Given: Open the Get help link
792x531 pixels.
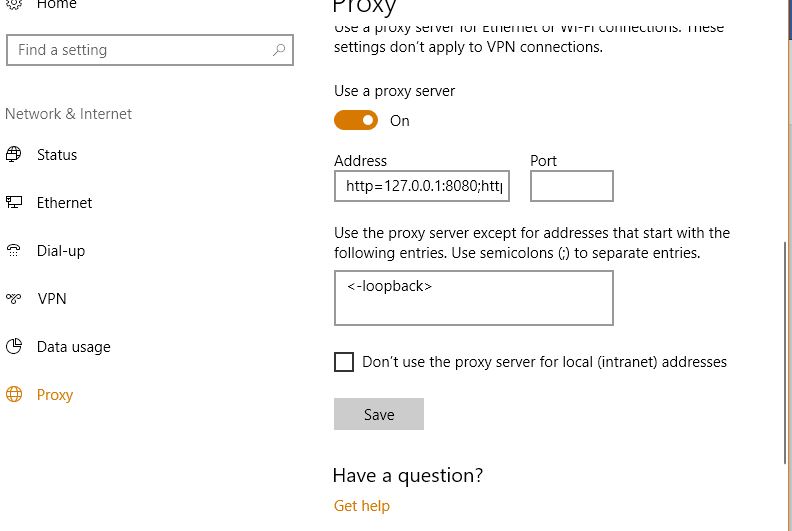Looking at the screenshot, I should point(362,505).
